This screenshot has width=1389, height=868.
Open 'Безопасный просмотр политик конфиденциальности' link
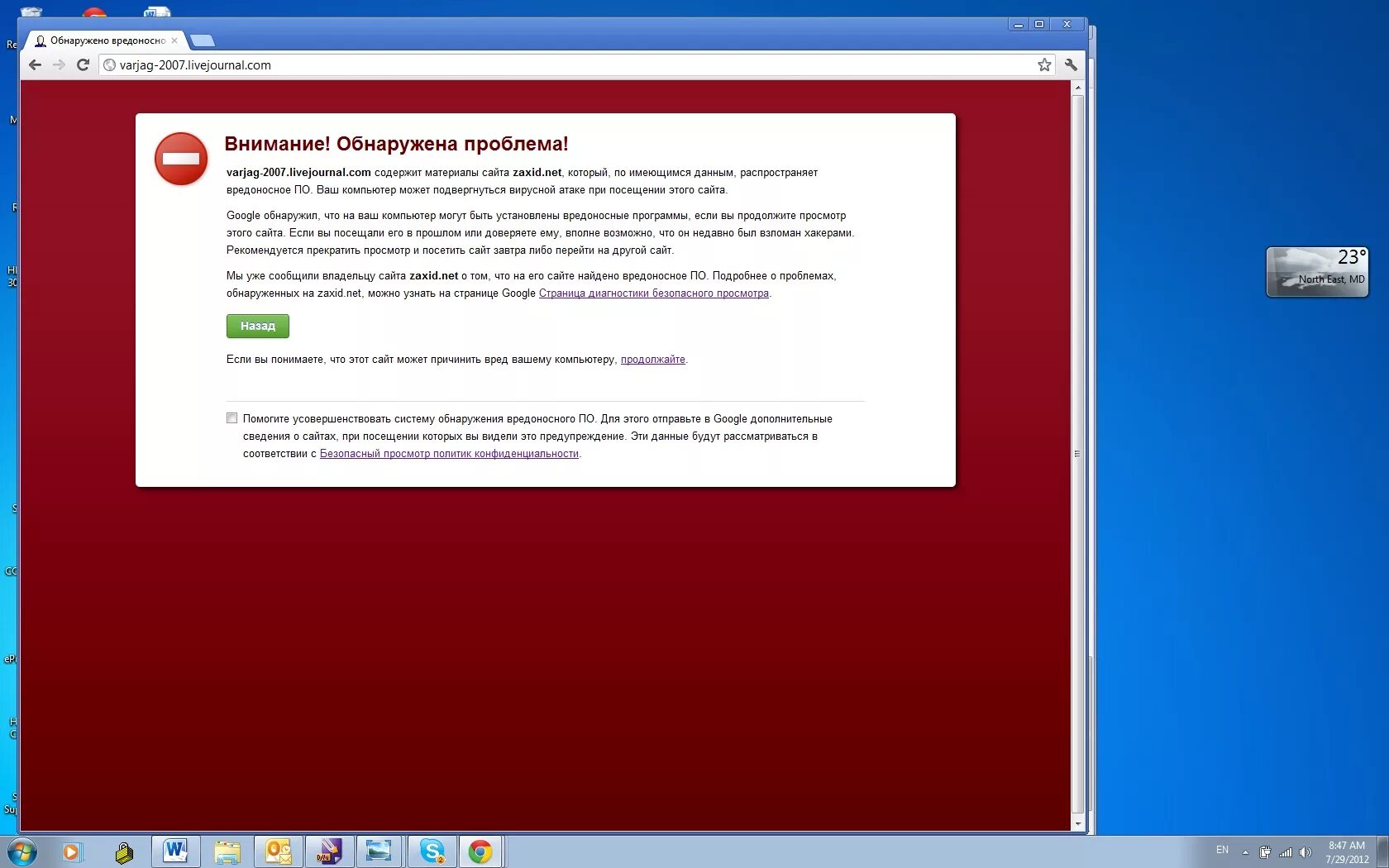click(449, 454)
